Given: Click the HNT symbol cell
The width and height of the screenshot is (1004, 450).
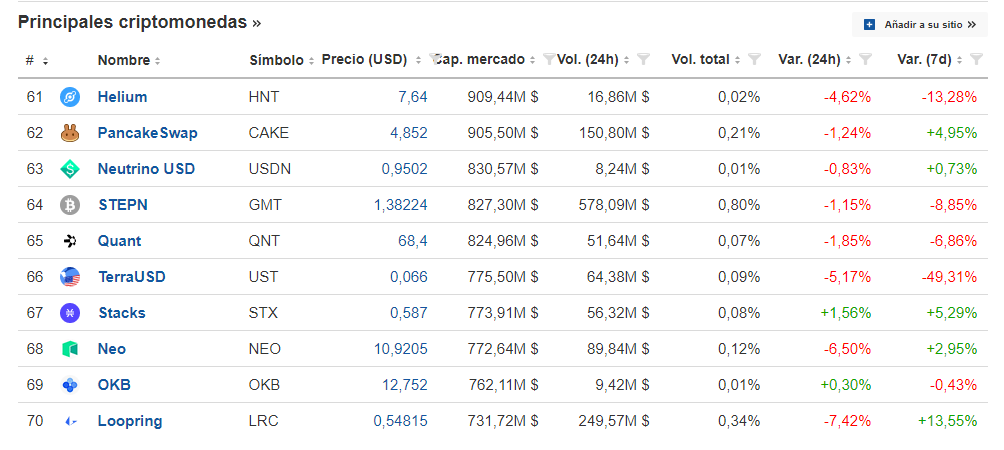Looking at the screenshot, I should 264,97.
